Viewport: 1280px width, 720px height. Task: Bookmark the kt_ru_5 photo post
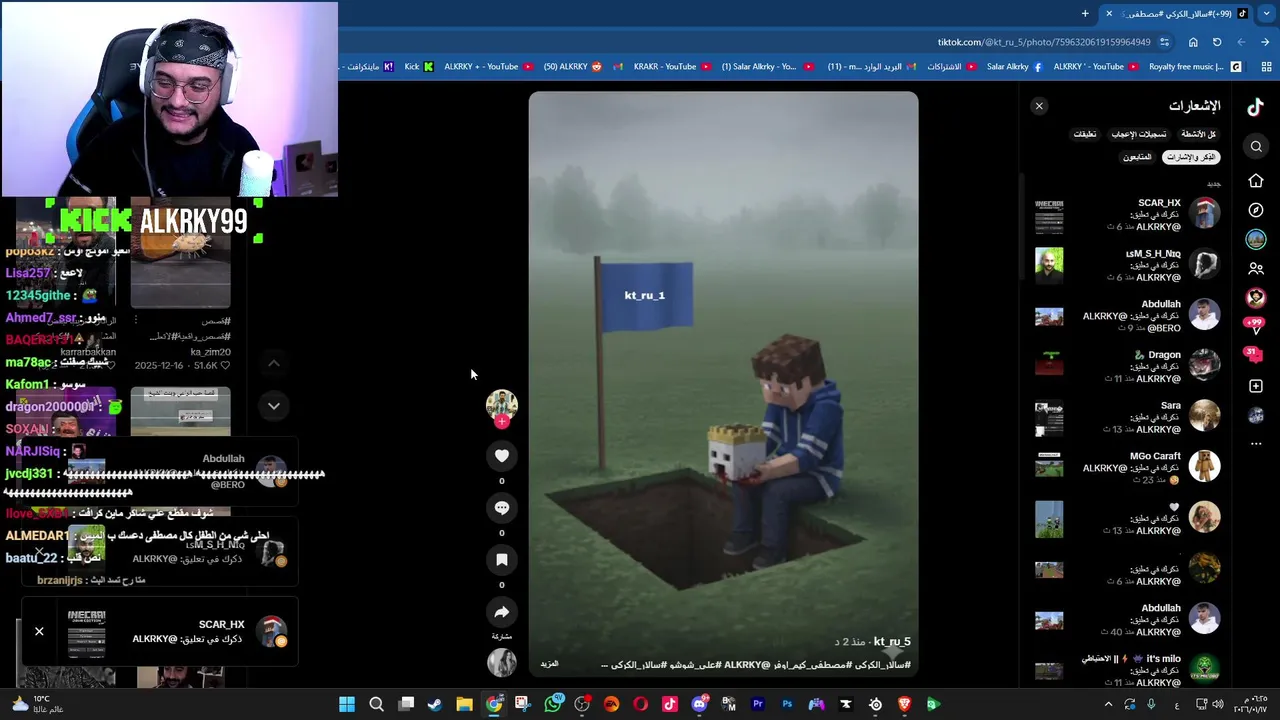(x=502, y=560)
